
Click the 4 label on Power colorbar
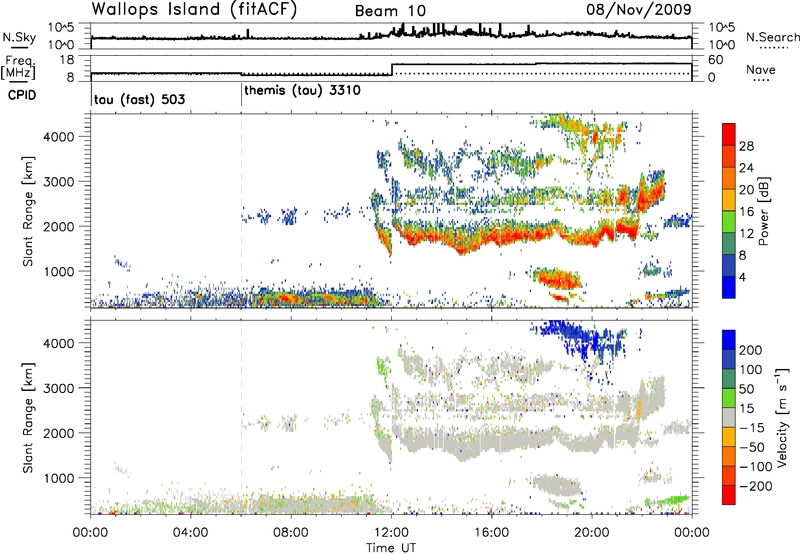(742, 278)
